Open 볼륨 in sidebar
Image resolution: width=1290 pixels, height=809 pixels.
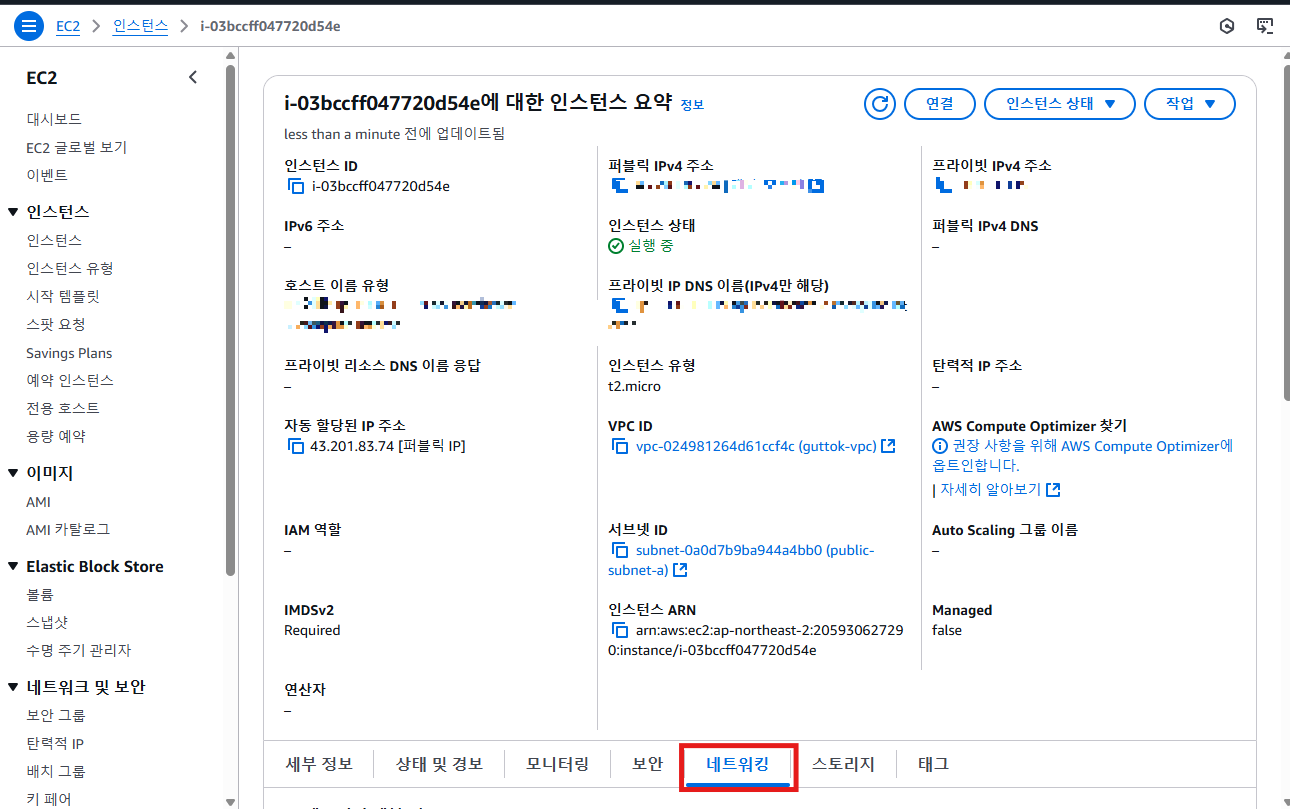pos(40,594)
